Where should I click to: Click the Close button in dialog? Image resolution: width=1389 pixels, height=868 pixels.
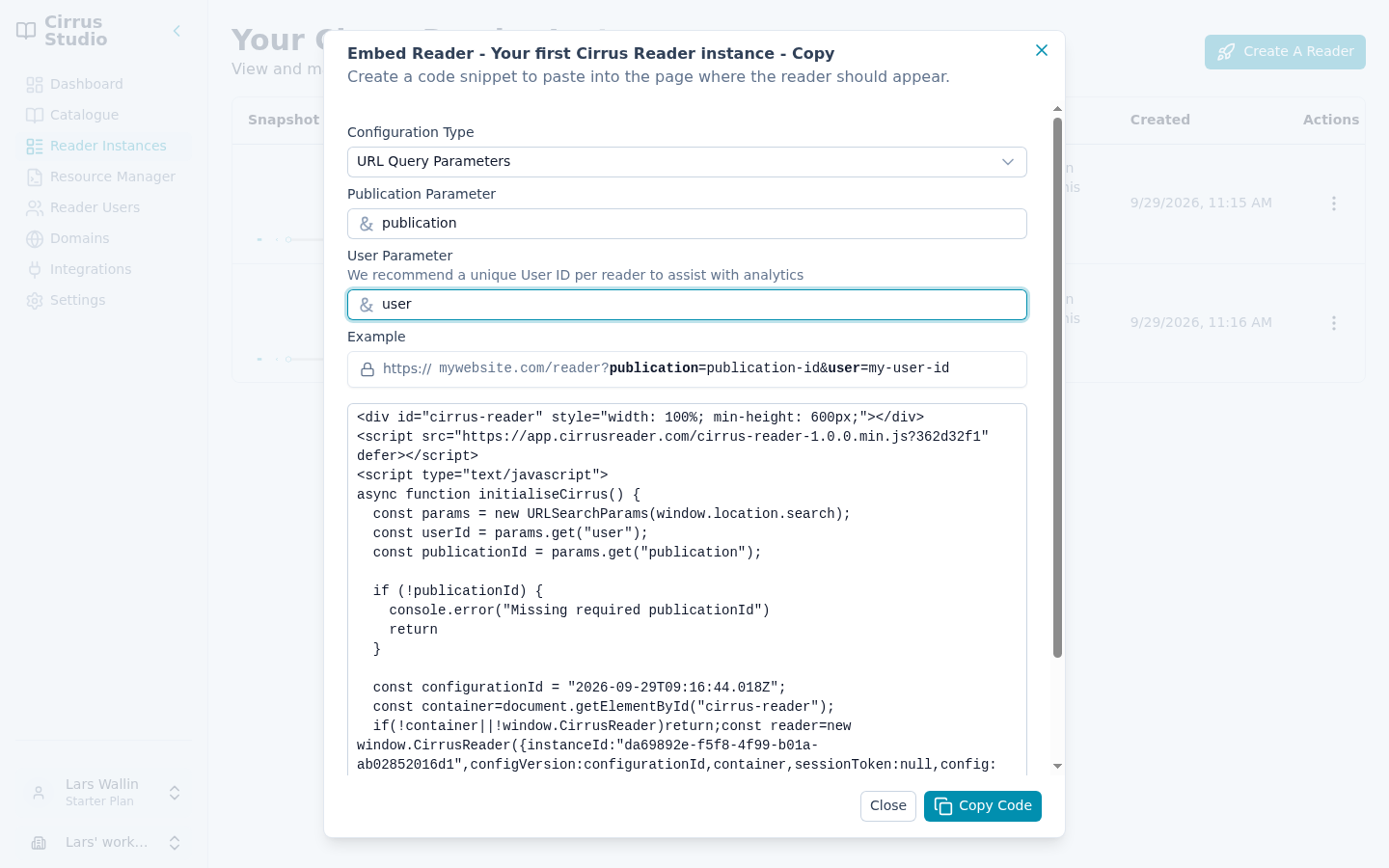click(x=888, y=806)
